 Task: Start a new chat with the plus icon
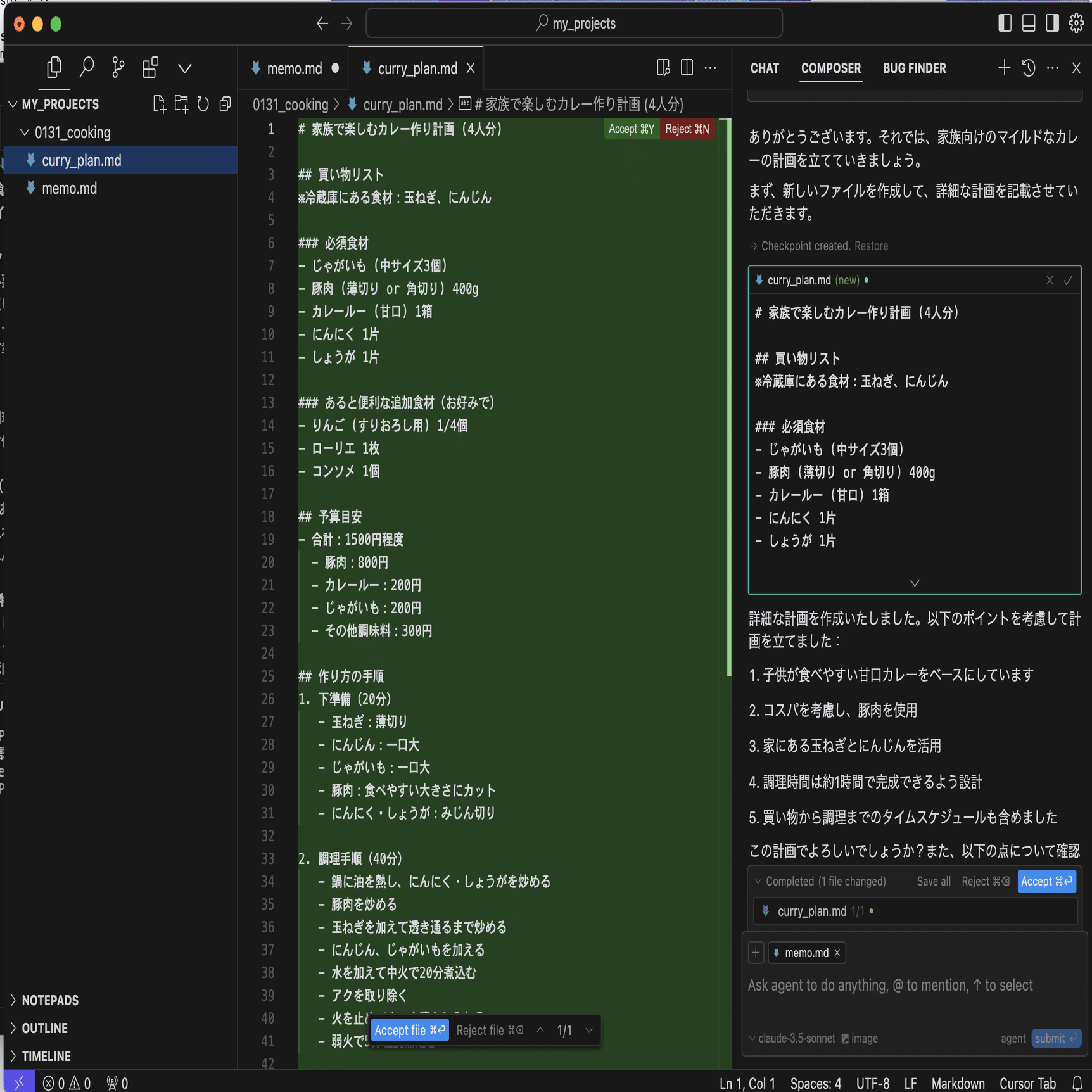[1003, 67]
